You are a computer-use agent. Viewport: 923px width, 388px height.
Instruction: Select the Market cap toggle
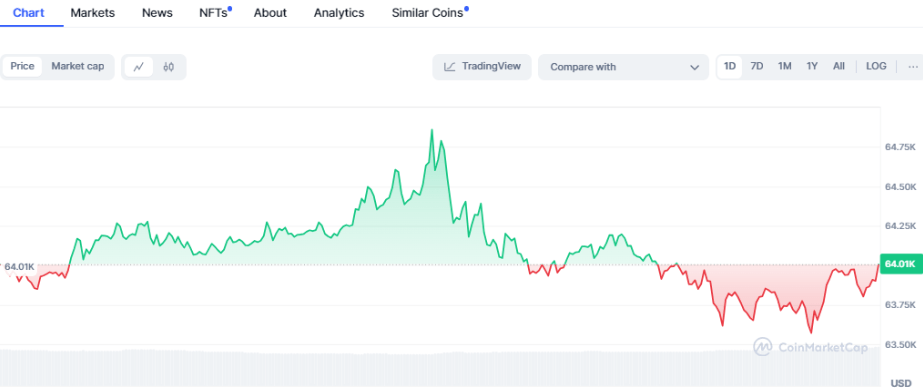[78, 67]
